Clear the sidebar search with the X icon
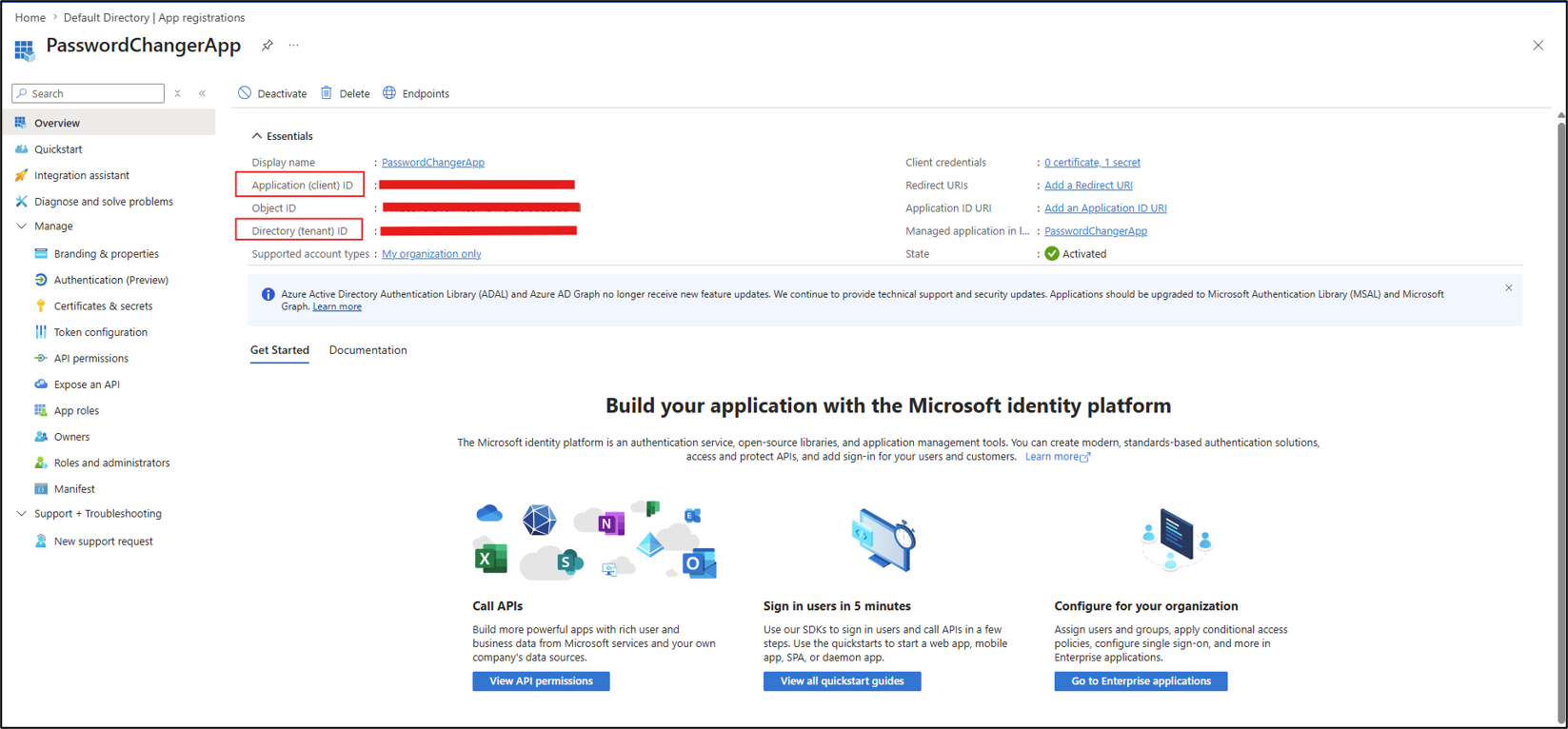Image resolution: width=1568 pixels, height=729 pixels. click(178, 93)
